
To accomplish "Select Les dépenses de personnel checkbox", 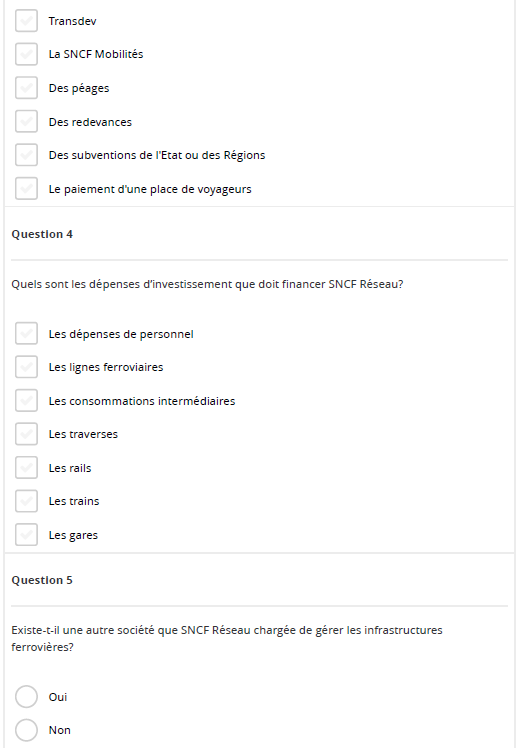I will pos(26,333).
